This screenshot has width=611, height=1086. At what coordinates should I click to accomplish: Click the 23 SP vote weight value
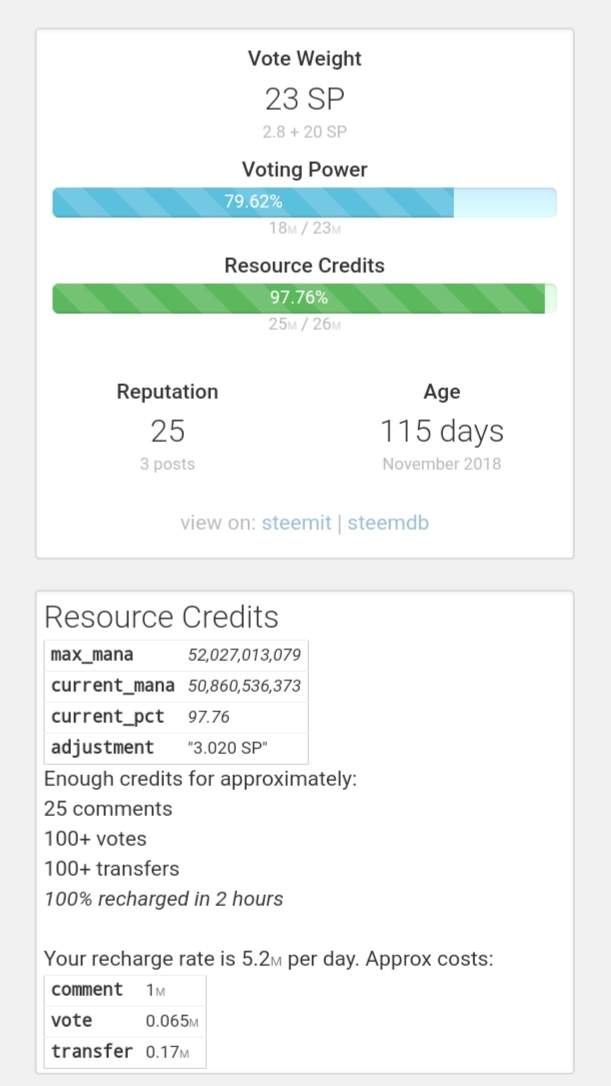pyautogui.click(x=304, y=99)
